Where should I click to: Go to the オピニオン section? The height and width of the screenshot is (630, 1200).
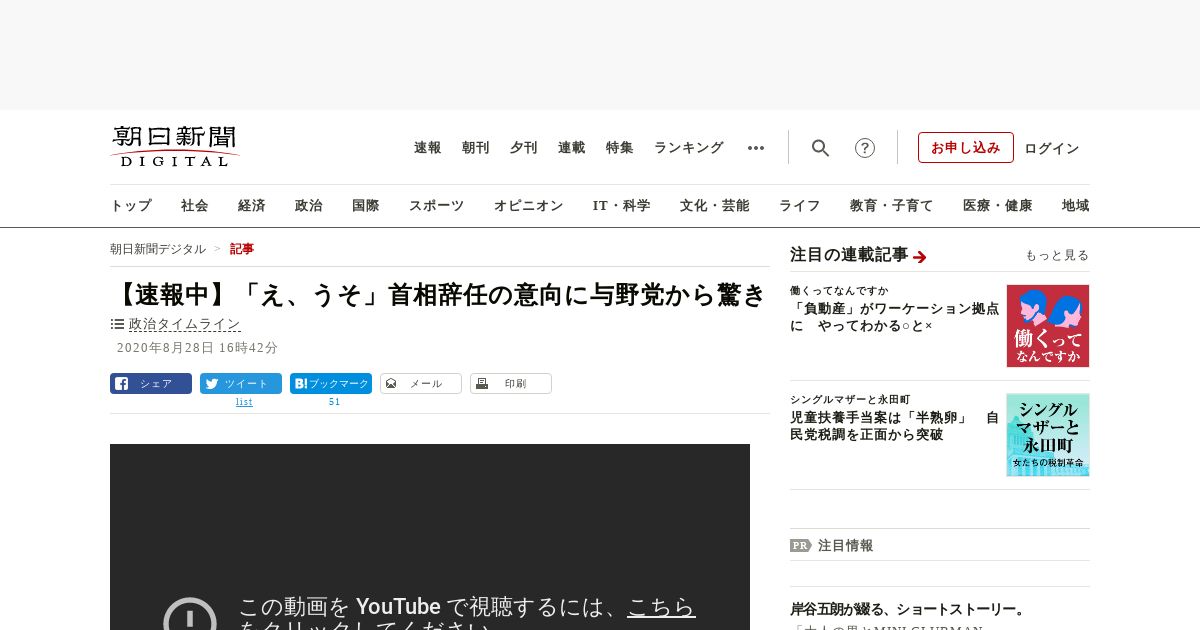tap(528, 205)
